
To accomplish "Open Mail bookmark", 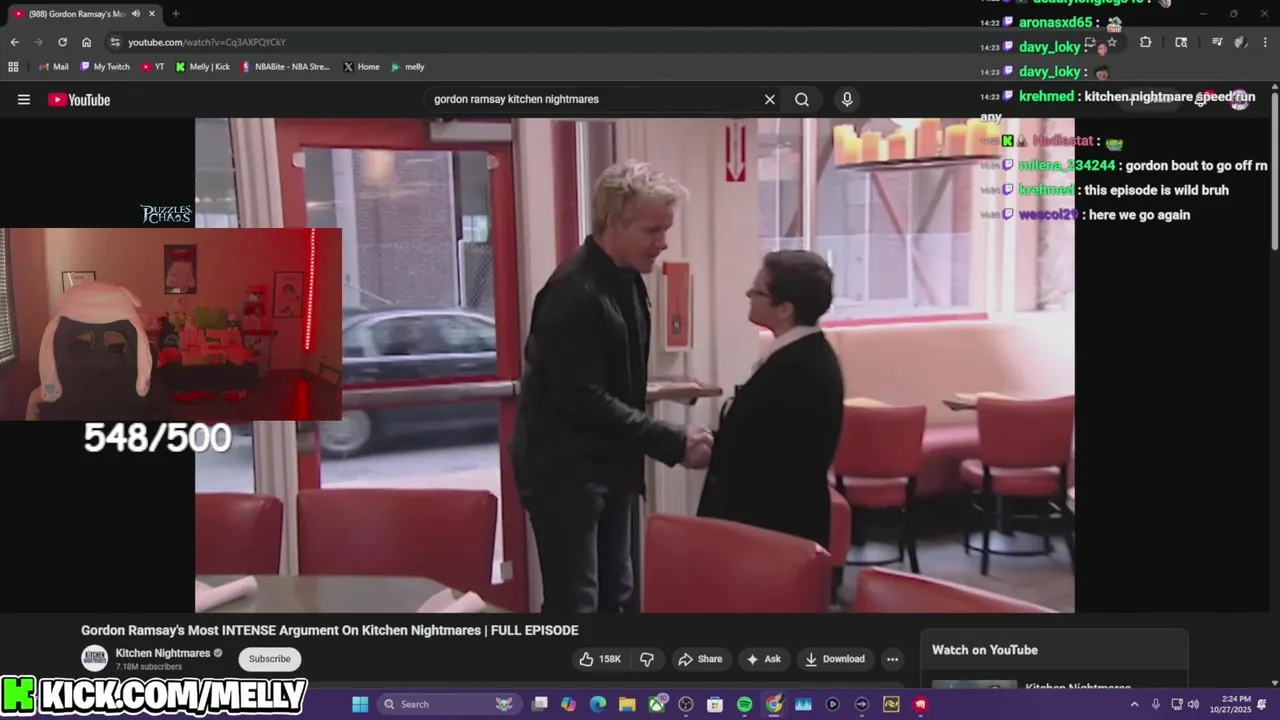I will coord(54,67).
